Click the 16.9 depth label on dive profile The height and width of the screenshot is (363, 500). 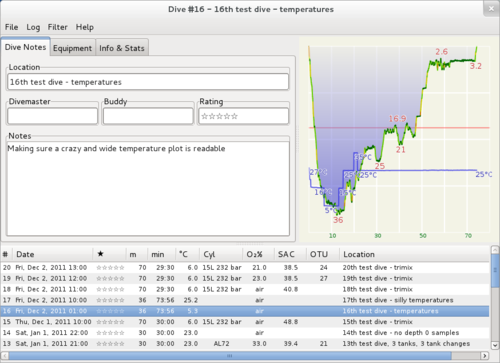(397, 119)
